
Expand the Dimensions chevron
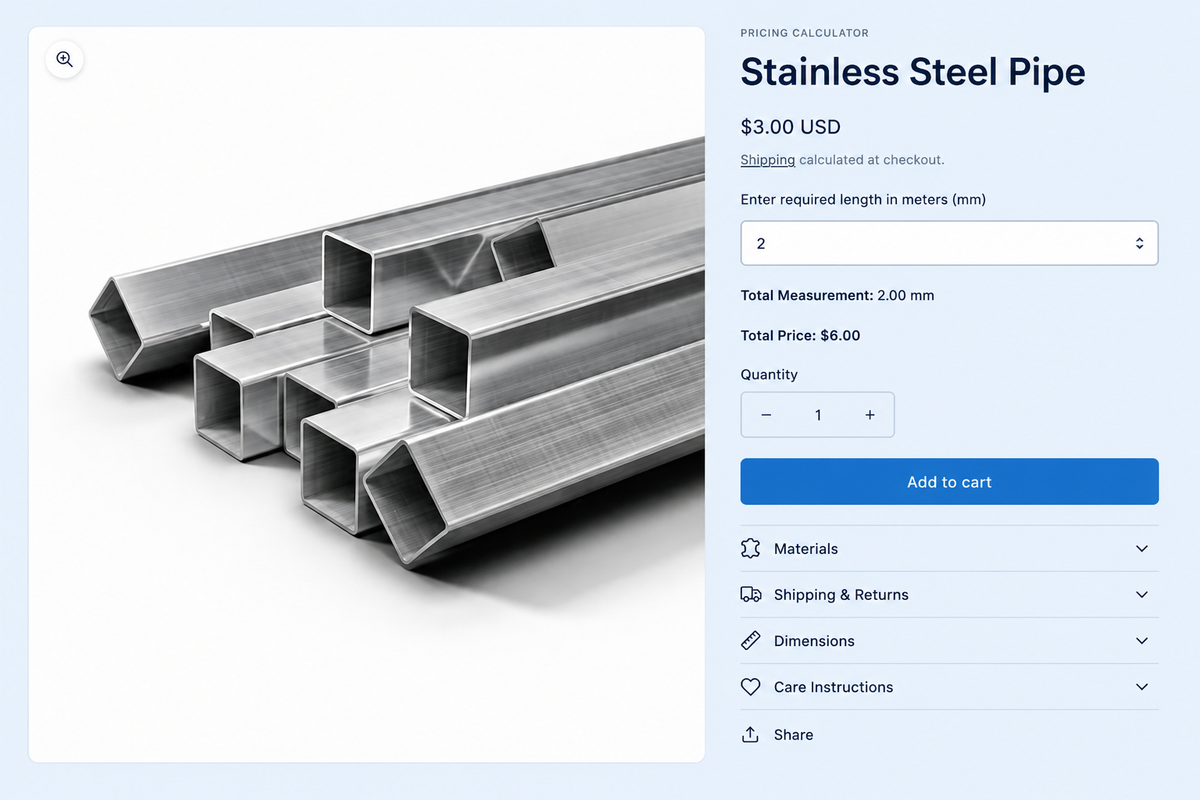point(1142,641)
